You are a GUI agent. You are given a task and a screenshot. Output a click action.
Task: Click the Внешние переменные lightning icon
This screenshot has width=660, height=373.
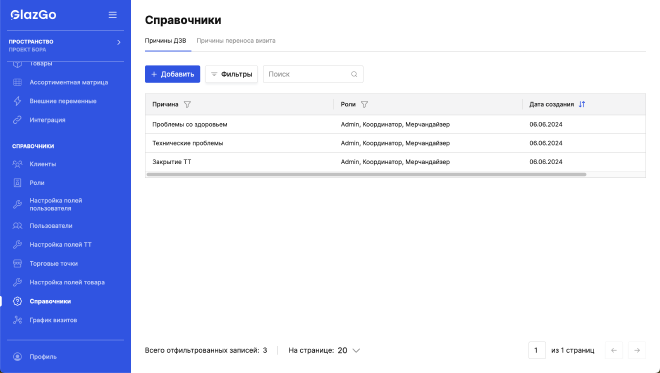17,101
